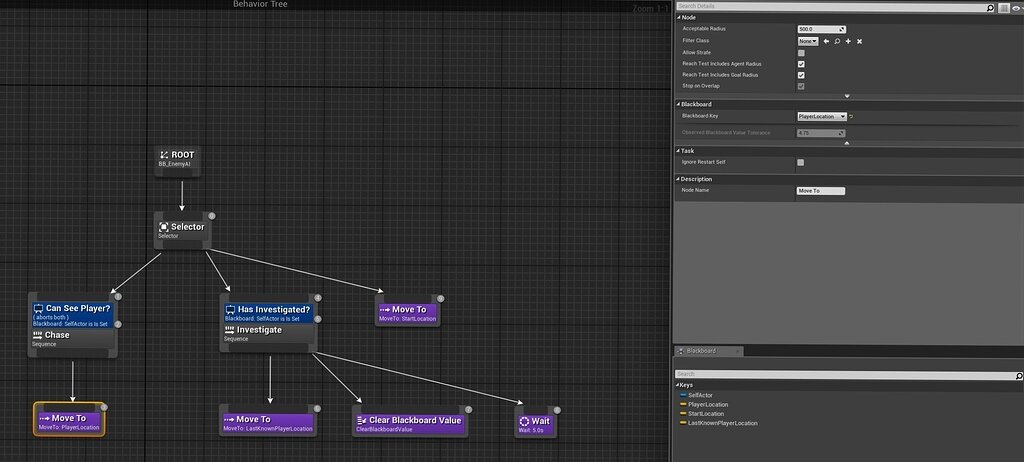Open the Details property matrix grid icon

click(x=1004, y=7)
